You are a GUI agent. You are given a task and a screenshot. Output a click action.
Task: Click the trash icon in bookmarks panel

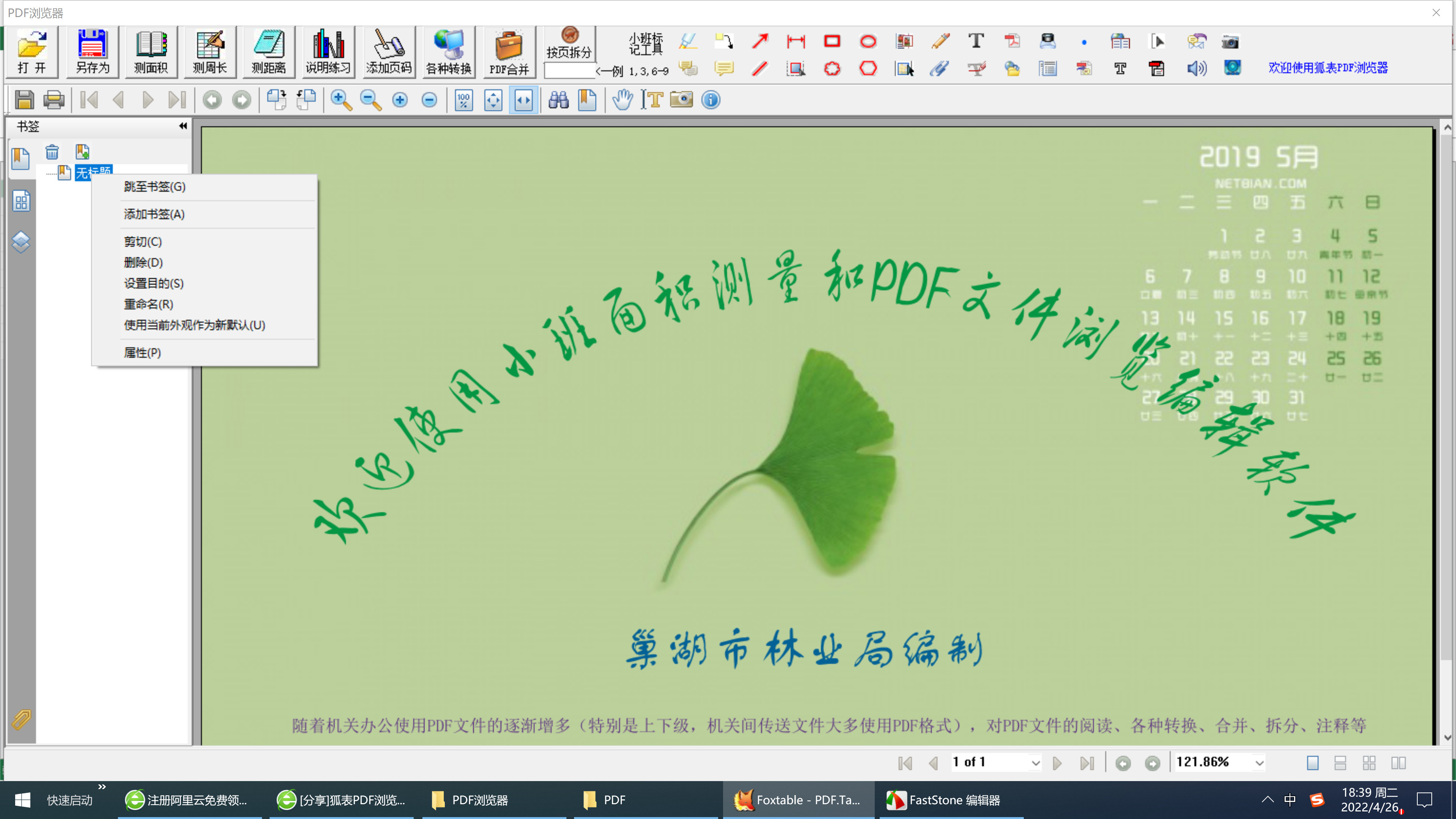point(52,152)
